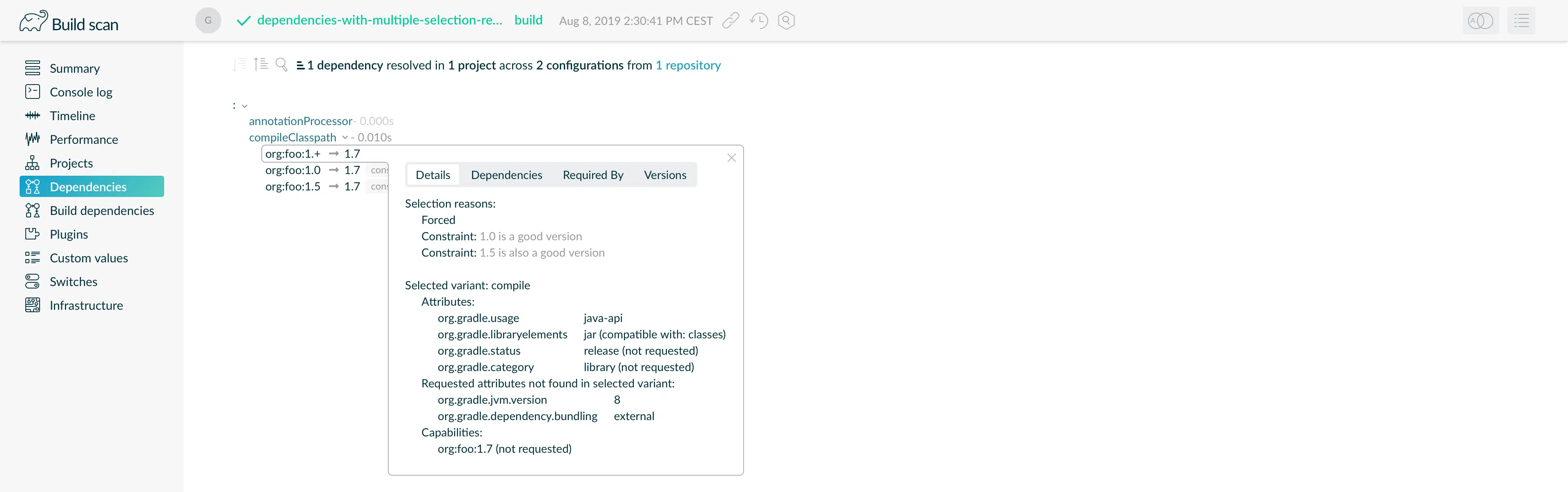Open the compare build scans icon

pyautogui.click(x=1480, y=21)
